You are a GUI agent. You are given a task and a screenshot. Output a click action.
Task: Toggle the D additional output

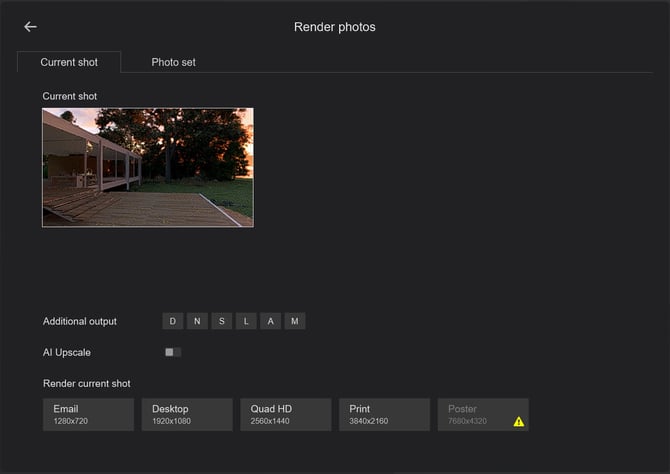pyautogui.click(x=173, y=321)
